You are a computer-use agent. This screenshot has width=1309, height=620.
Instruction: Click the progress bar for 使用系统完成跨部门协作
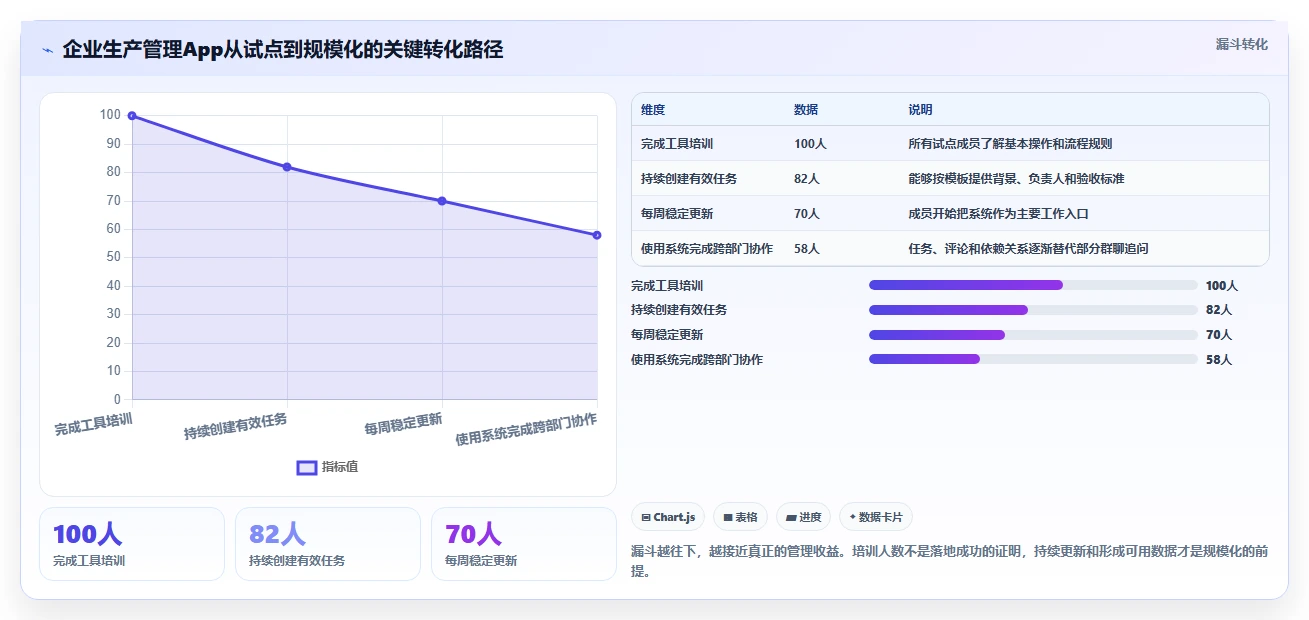pos(1033,359)
